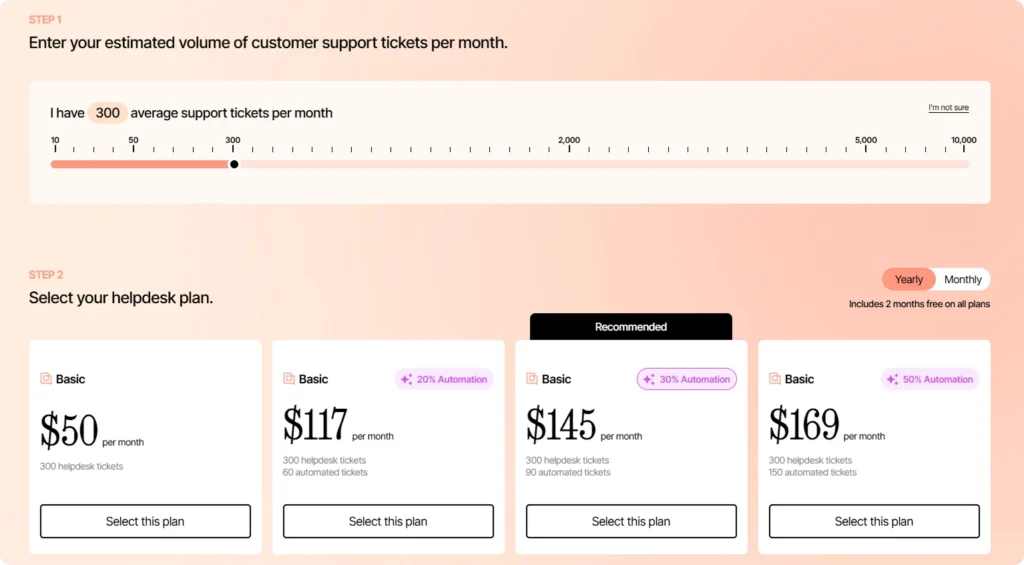The width and height of the screenshot is (1024, 565).
Task: Click the Basic plan icon on $117 card
Action: [289, 379]
